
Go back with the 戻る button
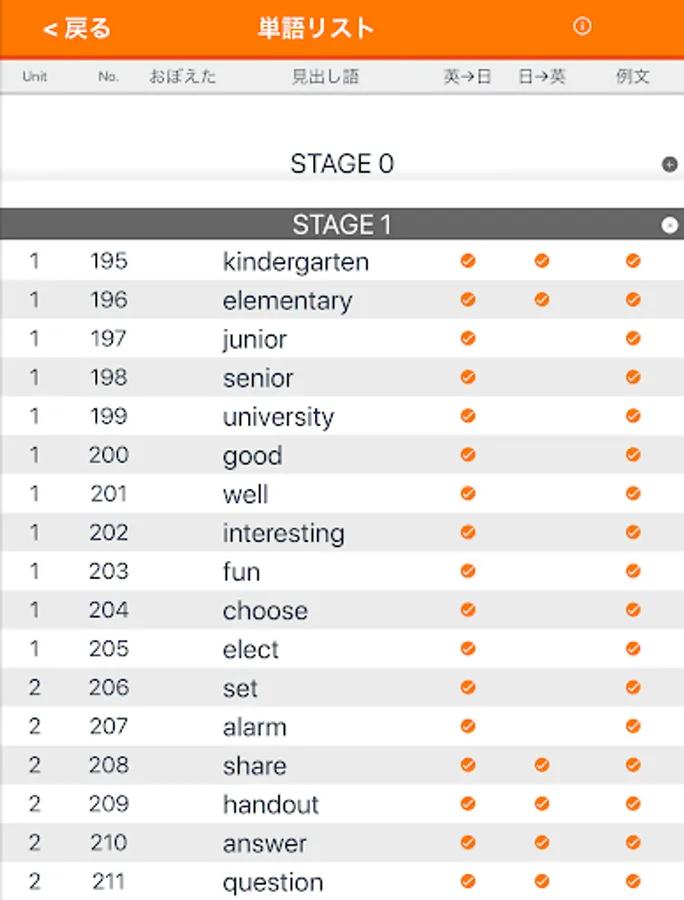click(76, 28)
